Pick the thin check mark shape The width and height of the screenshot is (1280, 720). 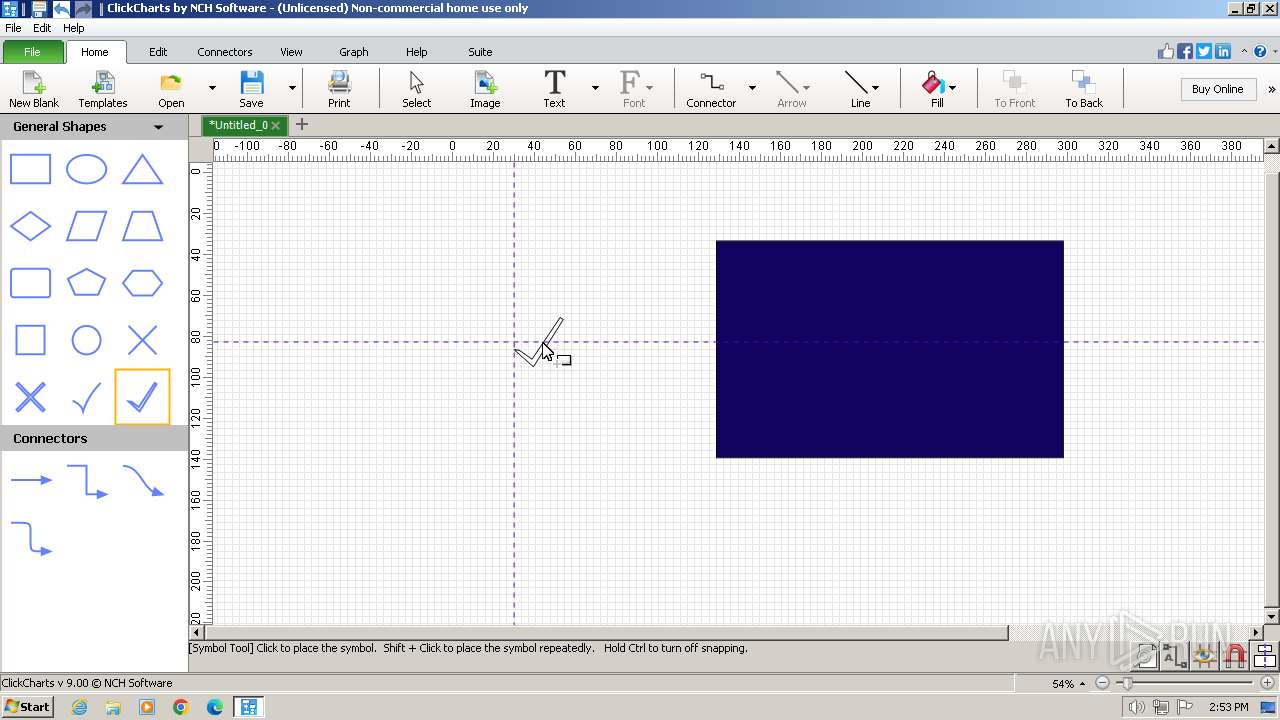(x=86, y=397)
